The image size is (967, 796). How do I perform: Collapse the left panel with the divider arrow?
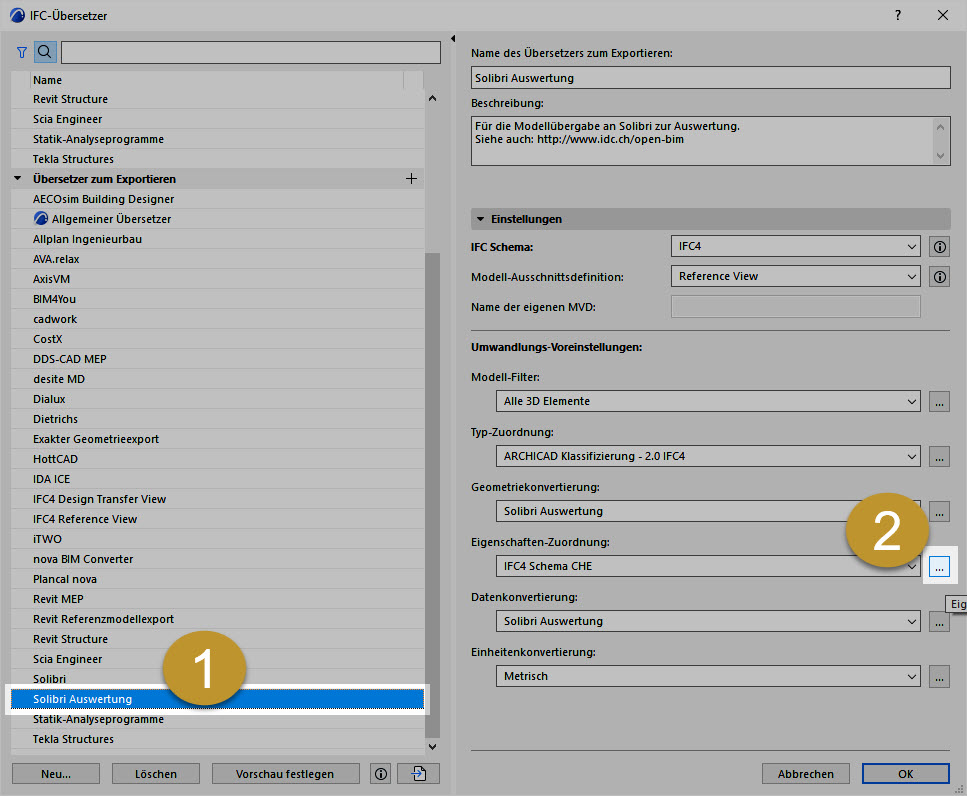pos(453,39)
